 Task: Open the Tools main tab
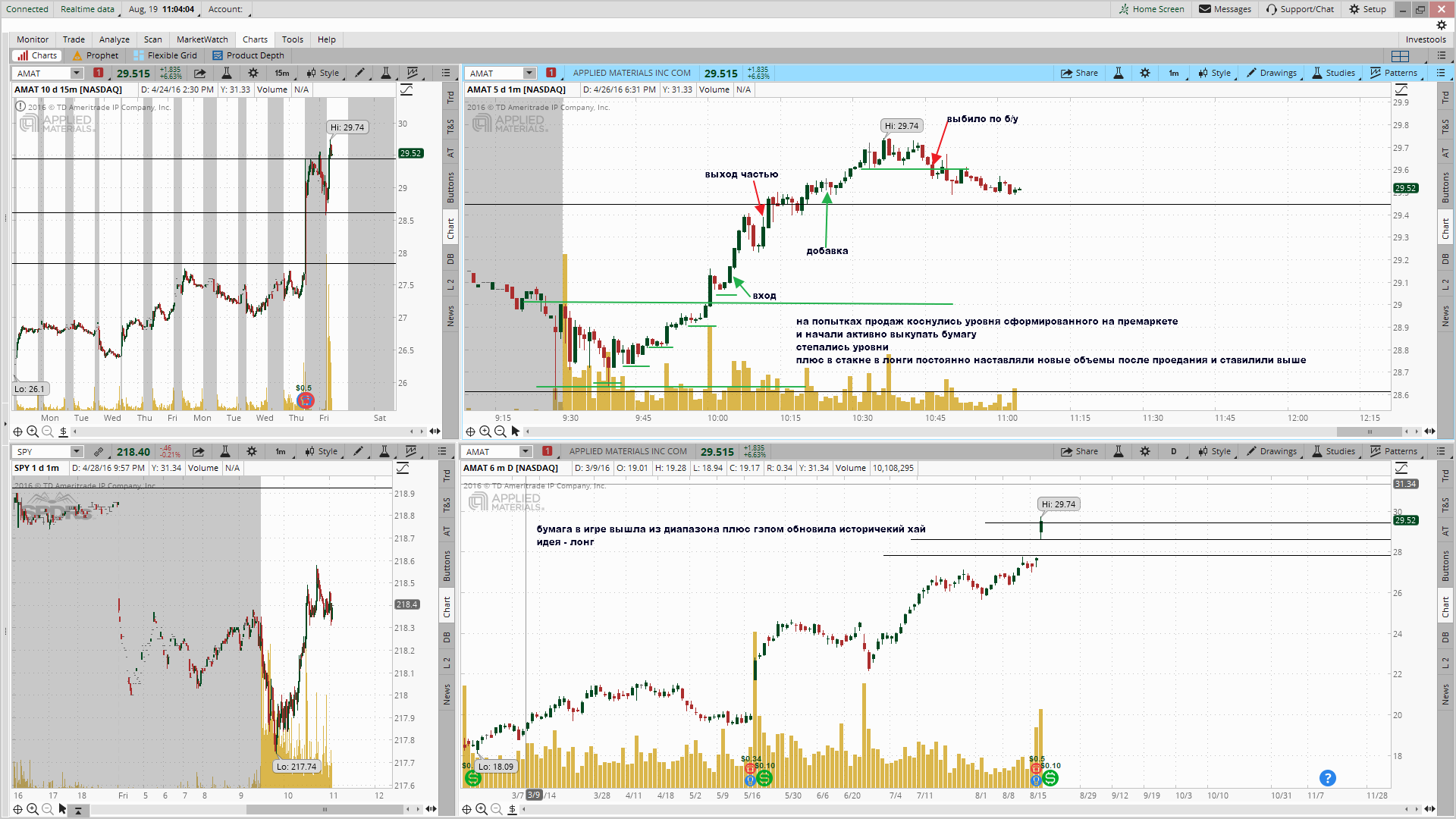[293, 39]
